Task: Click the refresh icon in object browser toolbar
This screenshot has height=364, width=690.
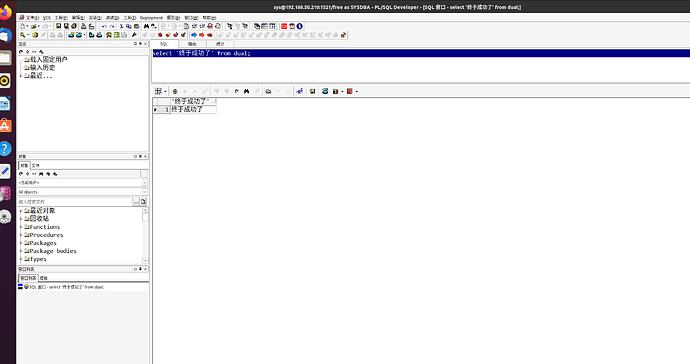Action: 21,174
